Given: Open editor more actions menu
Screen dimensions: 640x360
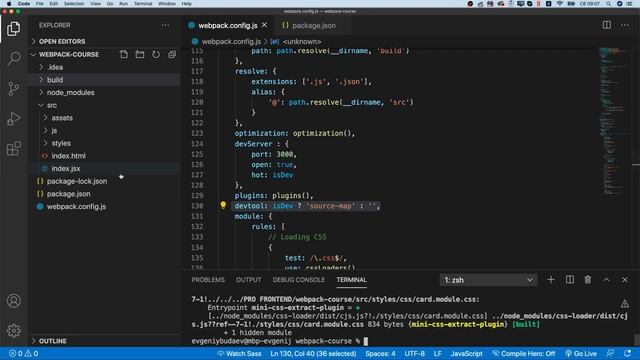Looking at the screenshot, I should [625, 25].
